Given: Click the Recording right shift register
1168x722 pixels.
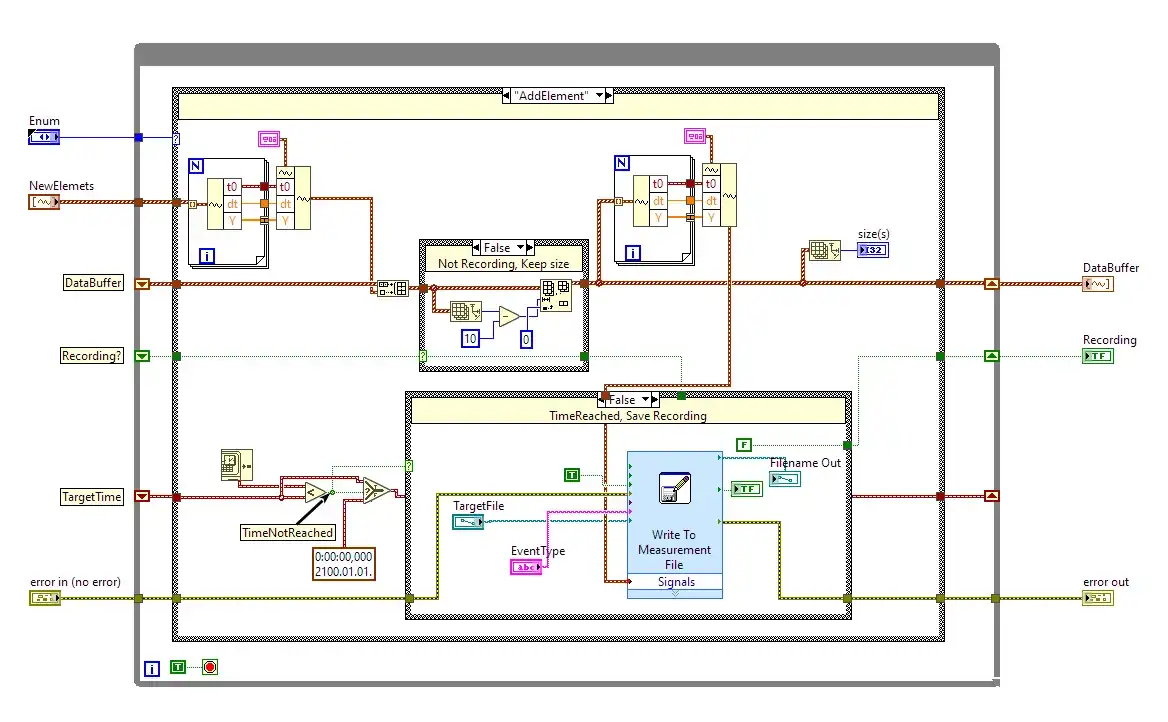Looking at the screenshot, I should click(991, 356).
